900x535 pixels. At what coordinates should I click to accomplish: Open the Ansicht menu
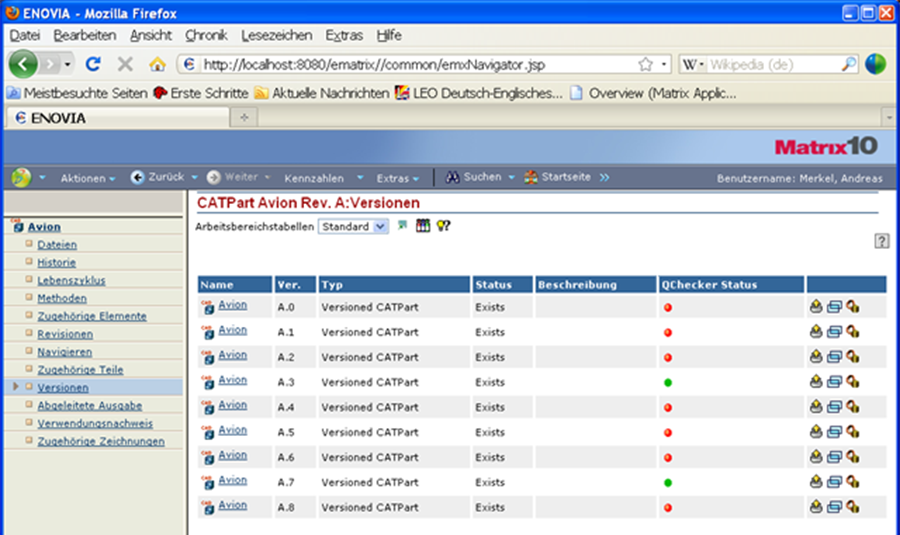pyautogui.click(x=150, y=36)
